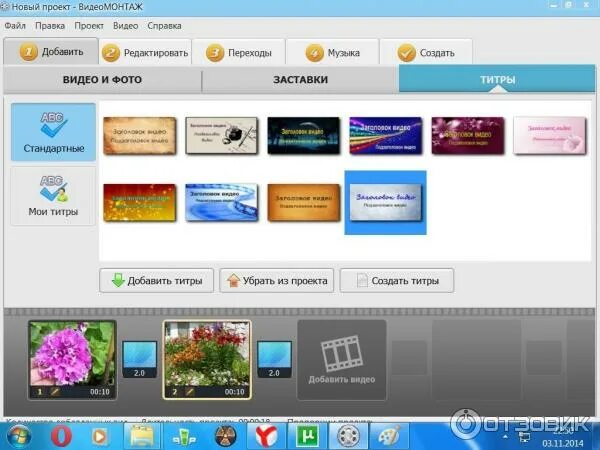Open the Видео menu

pyautogui.click(x=126, y=26)
